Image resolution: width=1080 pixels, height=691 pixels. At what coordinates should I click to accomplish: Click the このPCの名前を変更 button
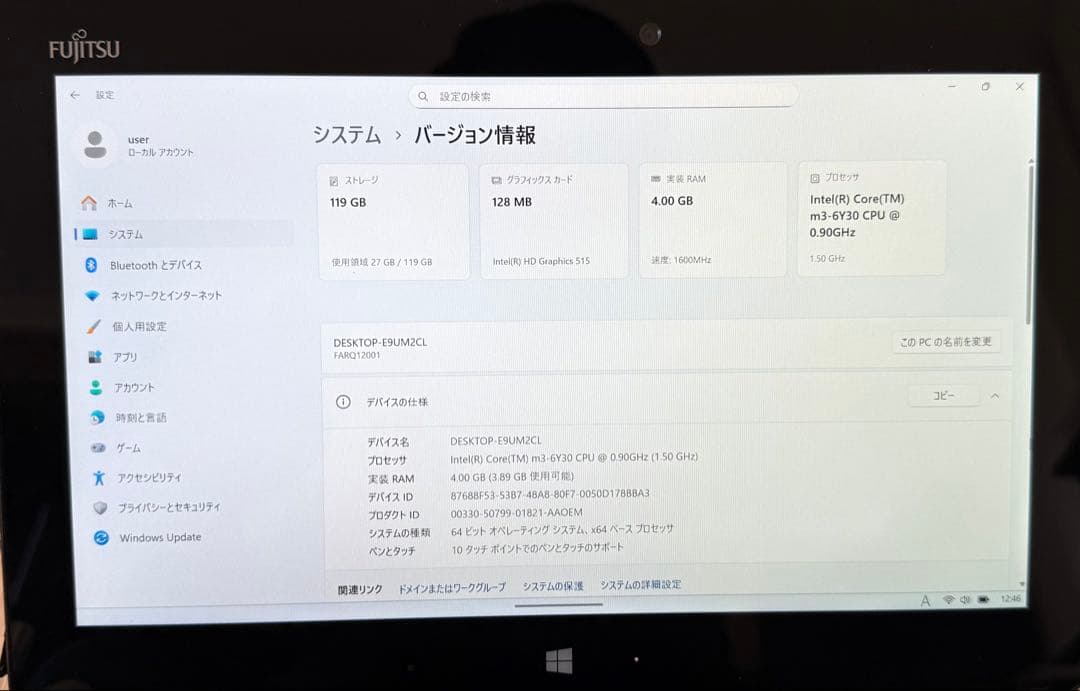[x=945, y=341]
